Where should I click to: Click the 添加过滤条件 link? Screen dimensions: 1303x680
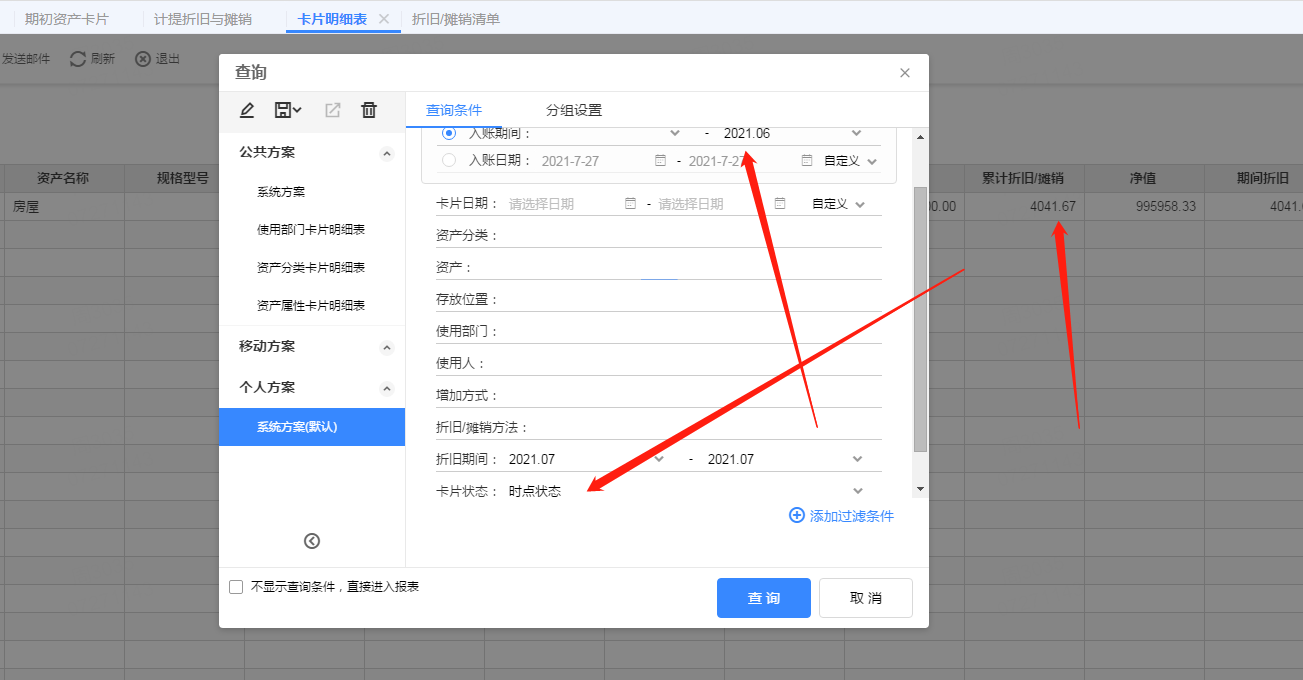click(x=852, y=516)
